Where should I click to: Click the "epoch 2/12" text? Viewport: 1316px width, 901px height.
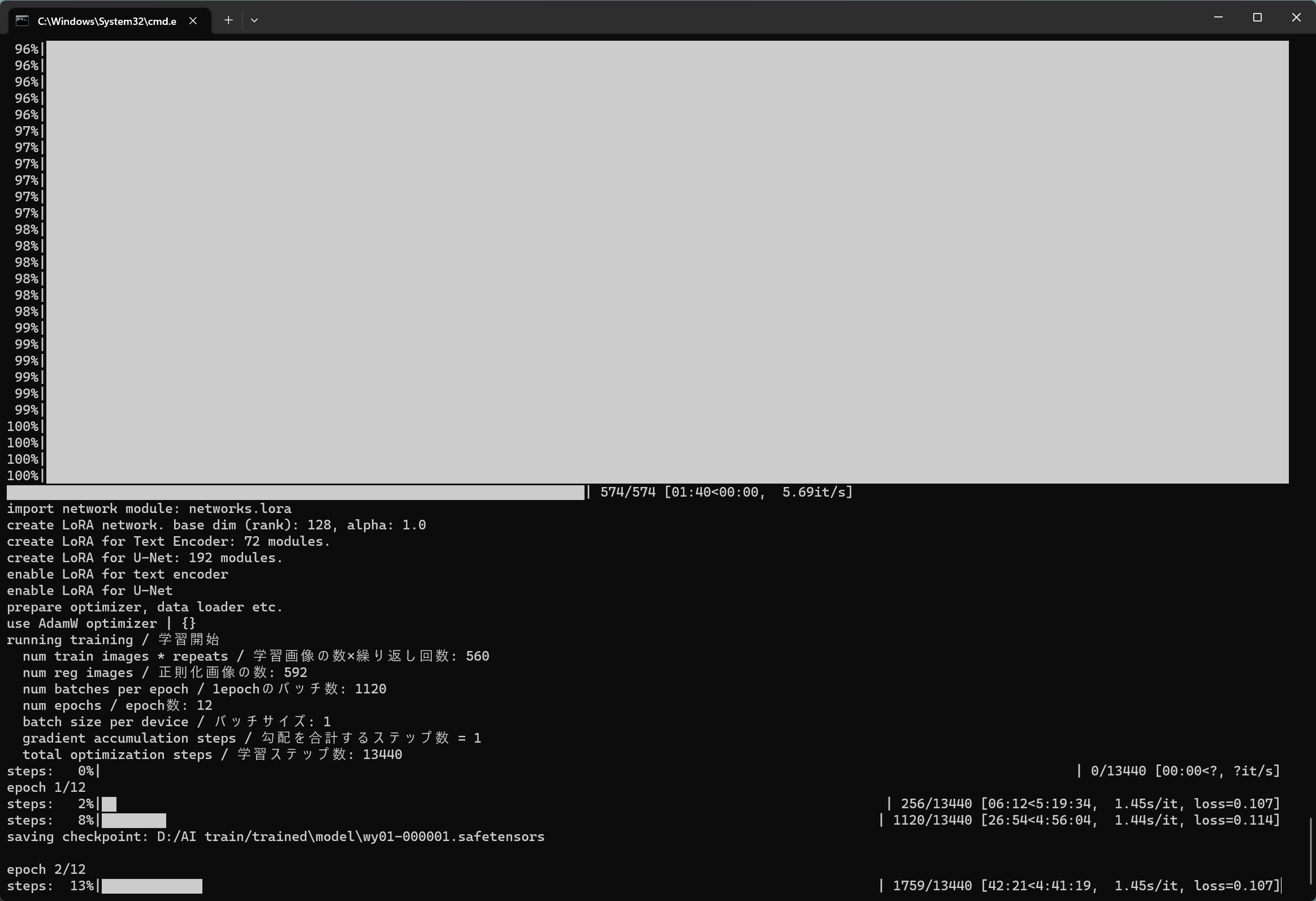pos(46,869)
